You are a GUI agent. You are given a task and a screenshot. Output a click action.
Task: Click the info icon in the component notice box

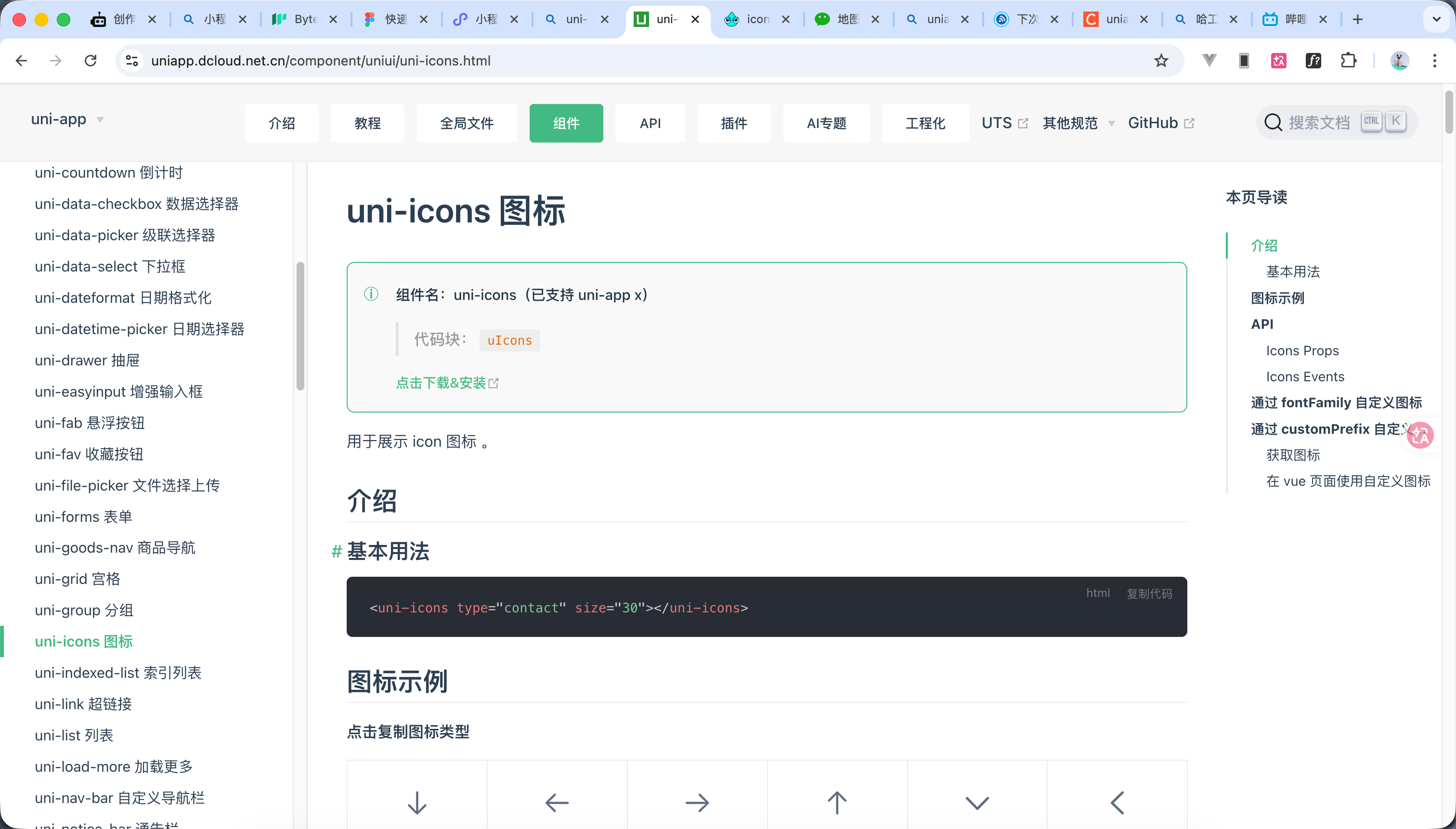tap(371, 294)
